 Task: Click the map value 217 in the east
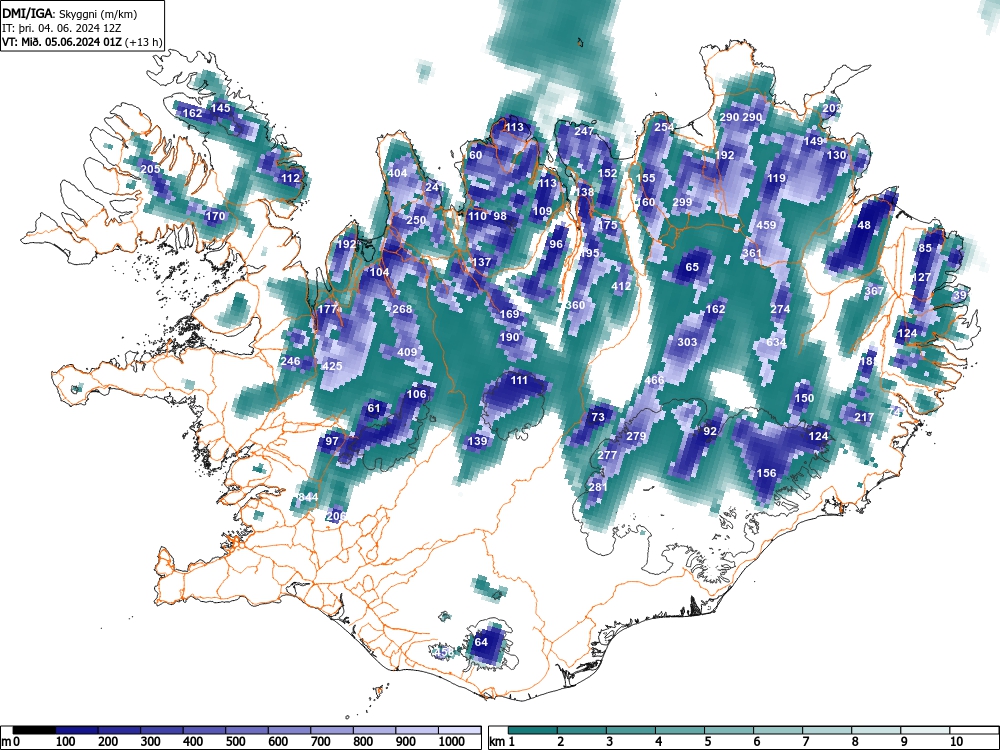[864, 417]
